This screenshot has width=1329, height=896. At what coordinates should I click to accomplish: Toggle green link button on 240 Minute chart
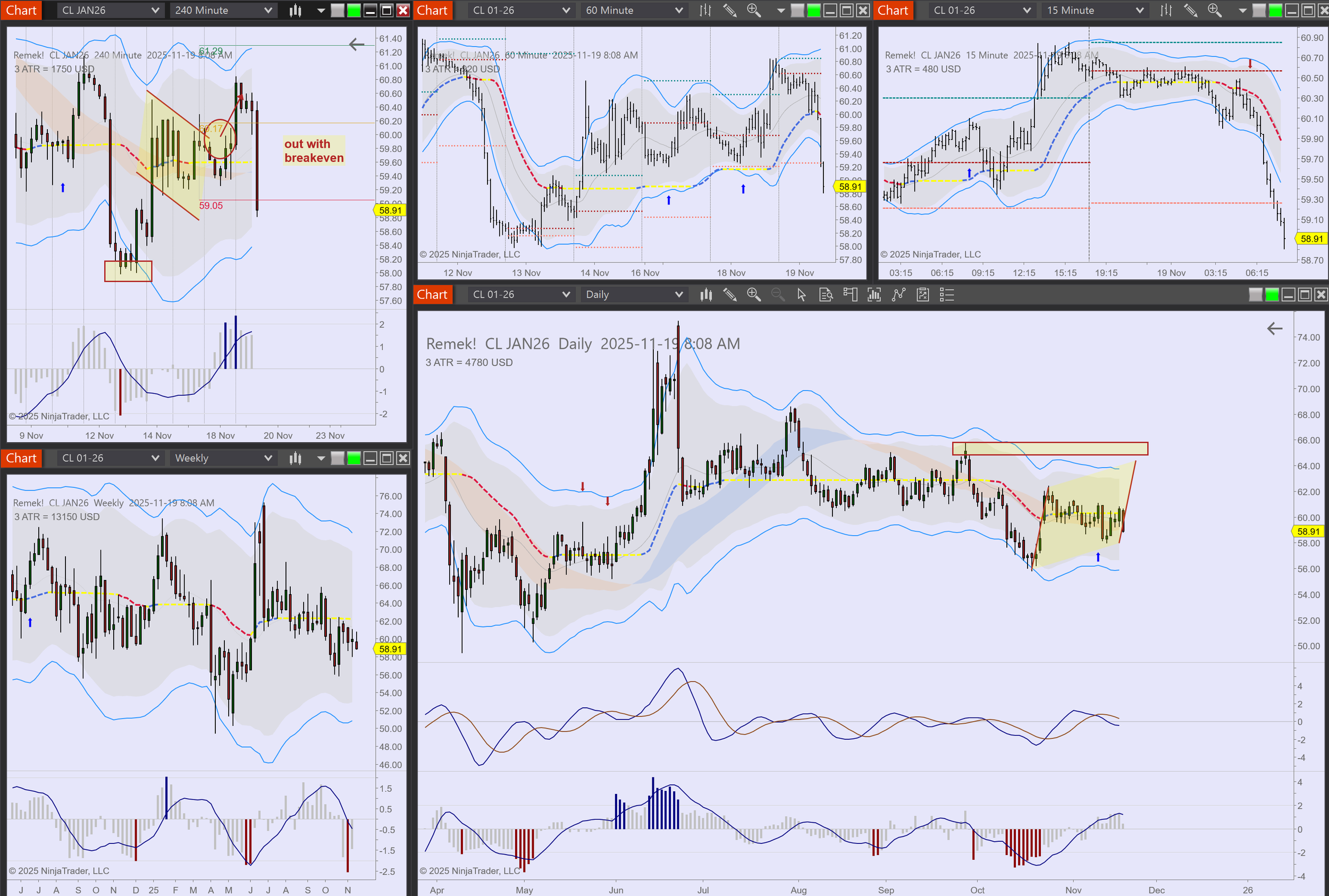354,10
